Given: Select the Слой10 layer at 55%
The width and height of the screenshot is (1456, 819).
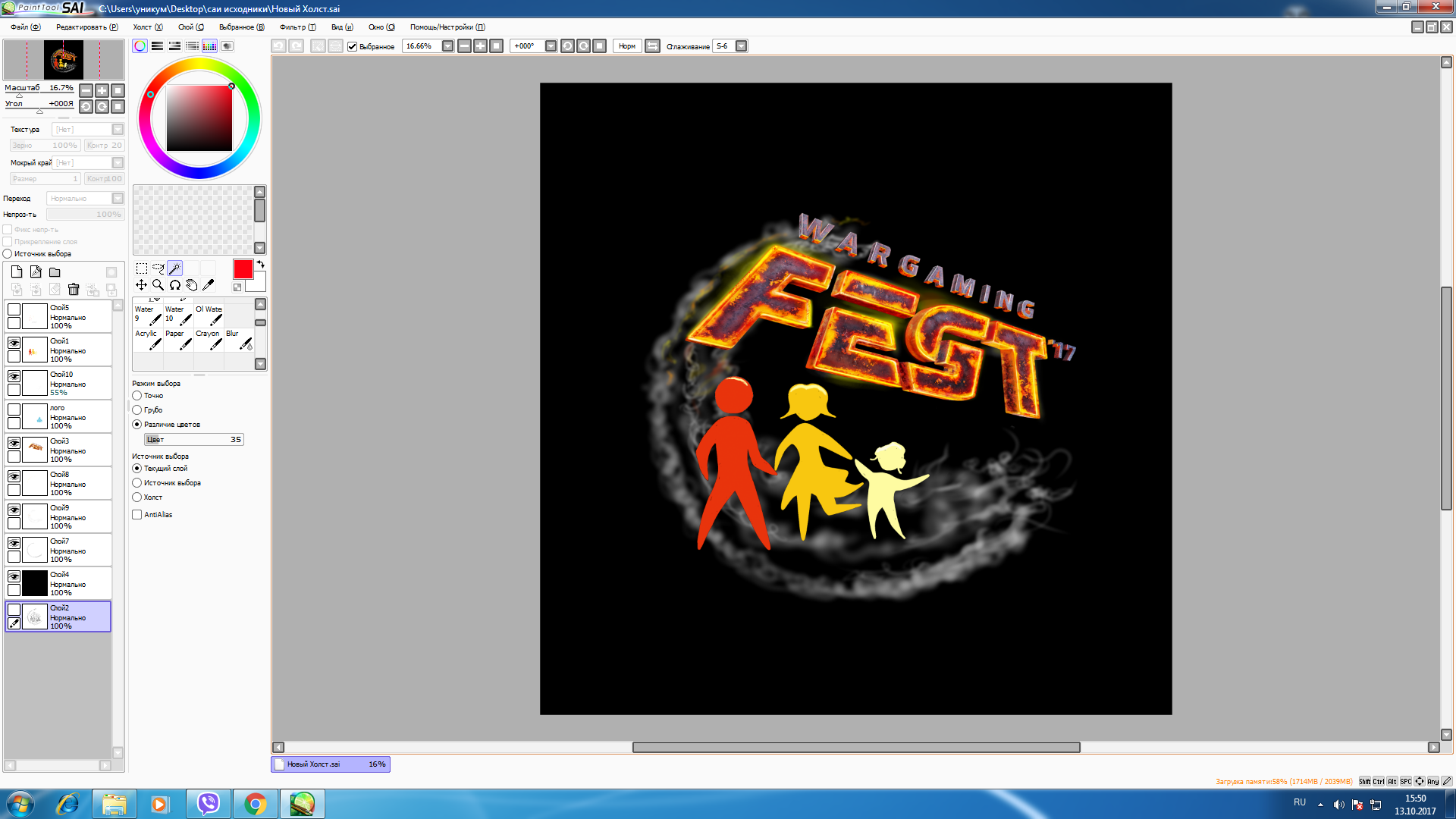Looking at the screenshot, I should (x=58, y=383).
